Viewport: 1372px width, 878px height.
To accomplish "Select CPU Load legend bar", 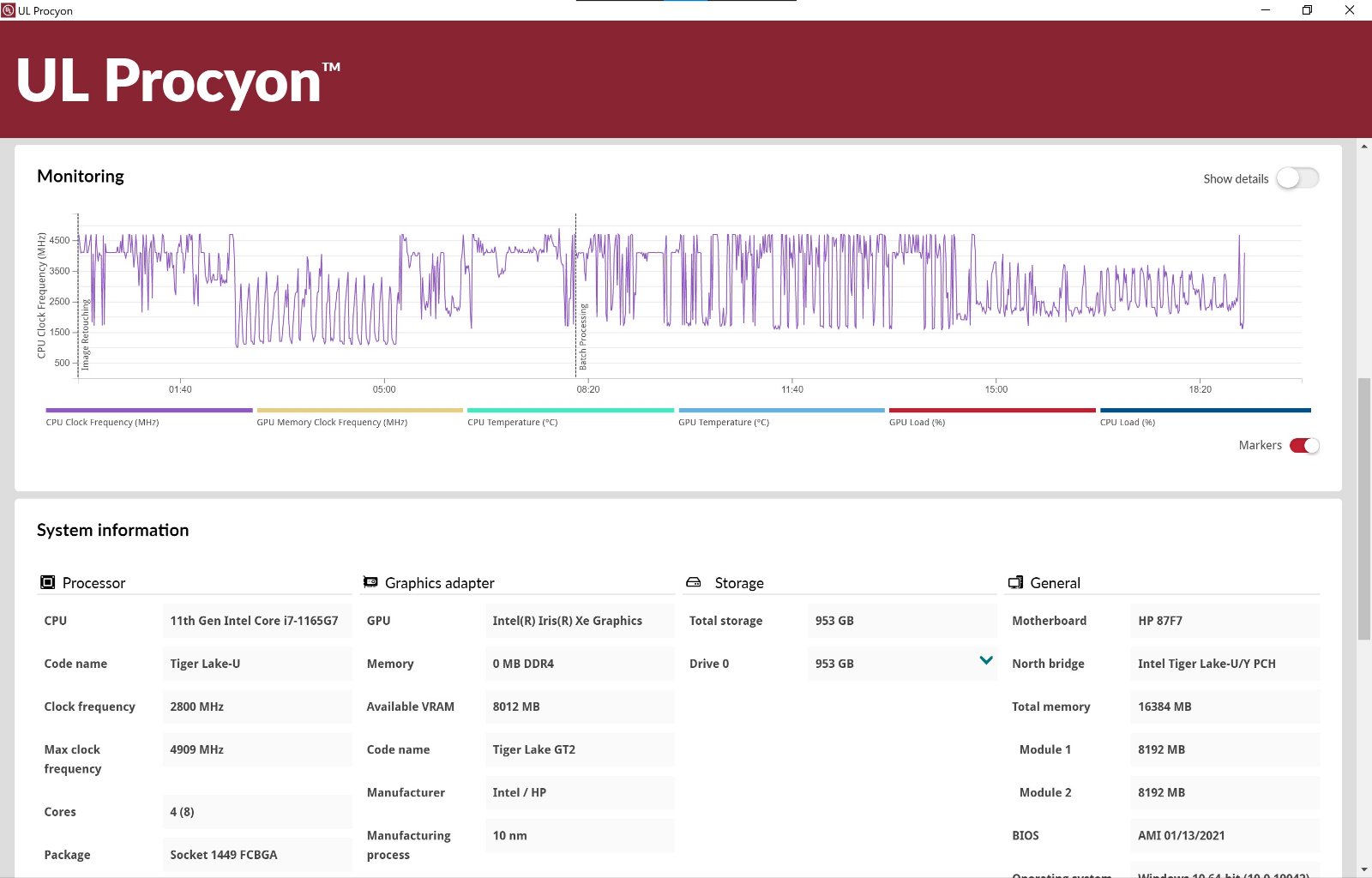I will pyautogui.click(x=1206, y=411).
